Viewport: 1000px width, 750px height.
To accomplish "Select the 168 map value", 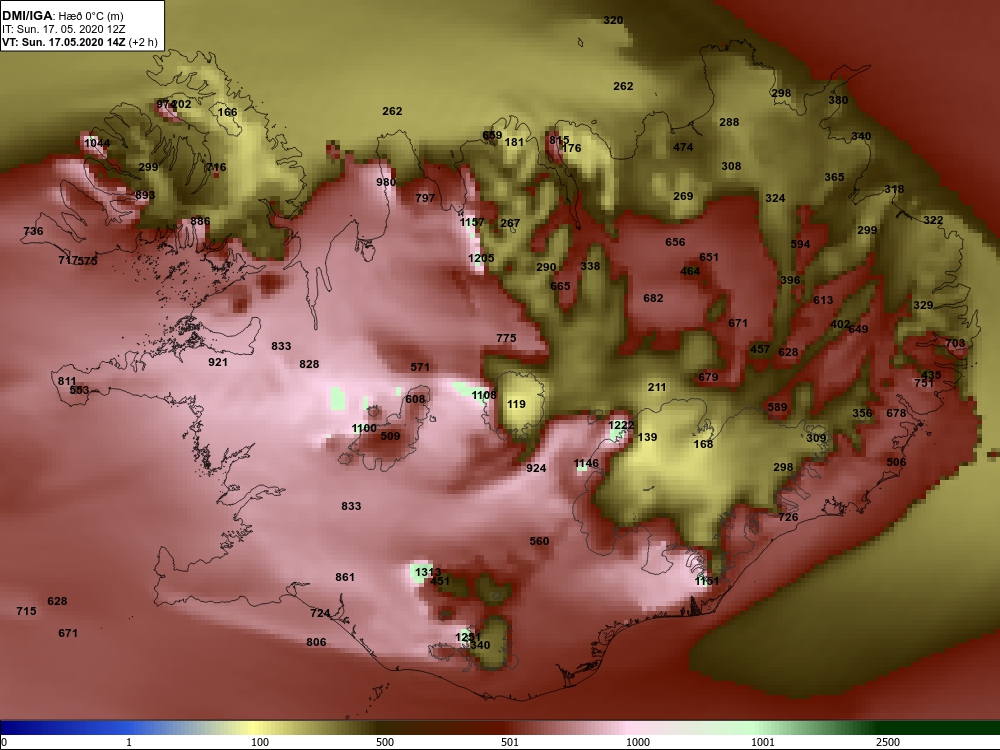I will [703, 444].
